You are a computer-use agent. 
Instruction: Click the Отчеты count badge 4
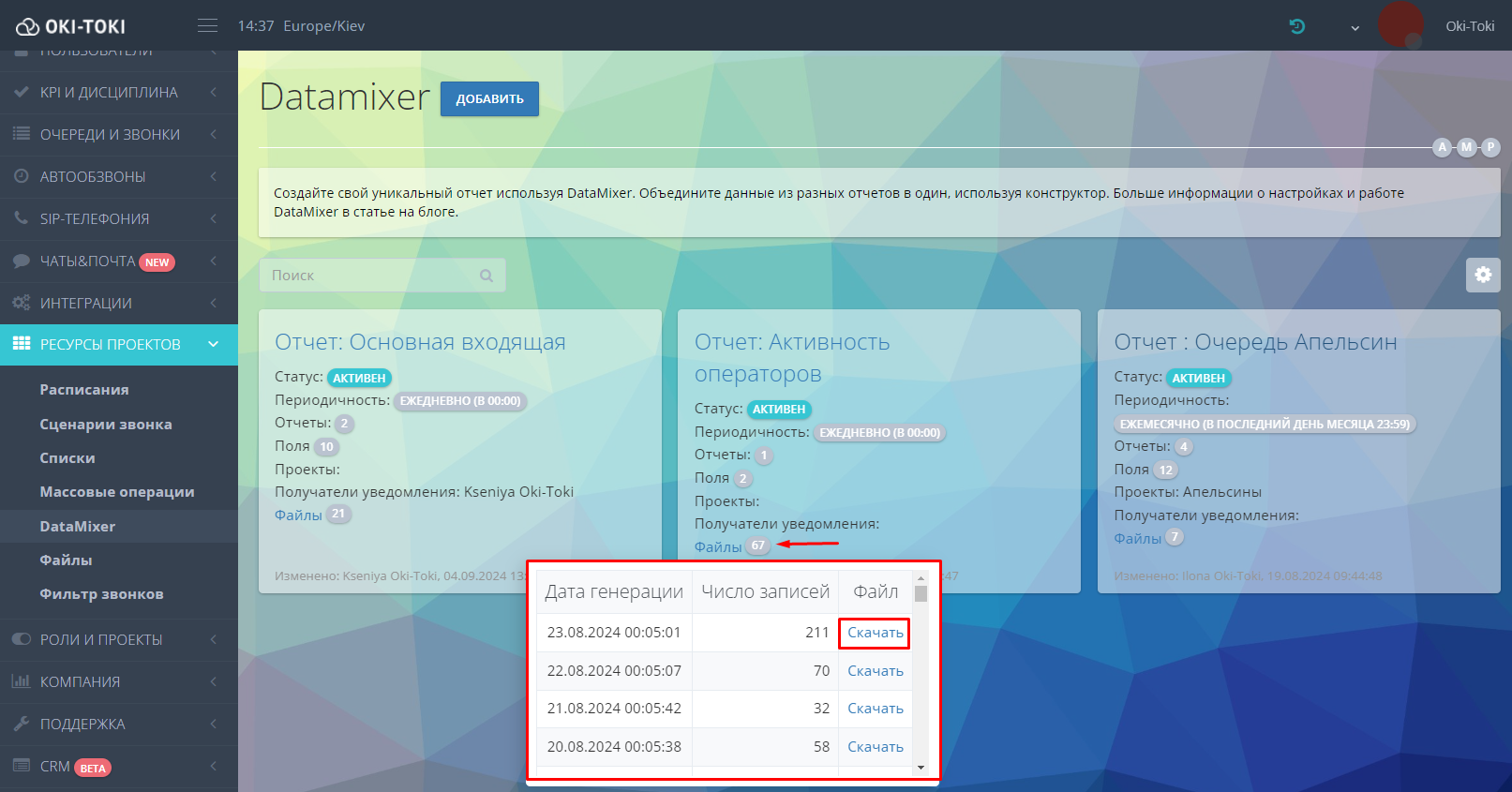1184,447
